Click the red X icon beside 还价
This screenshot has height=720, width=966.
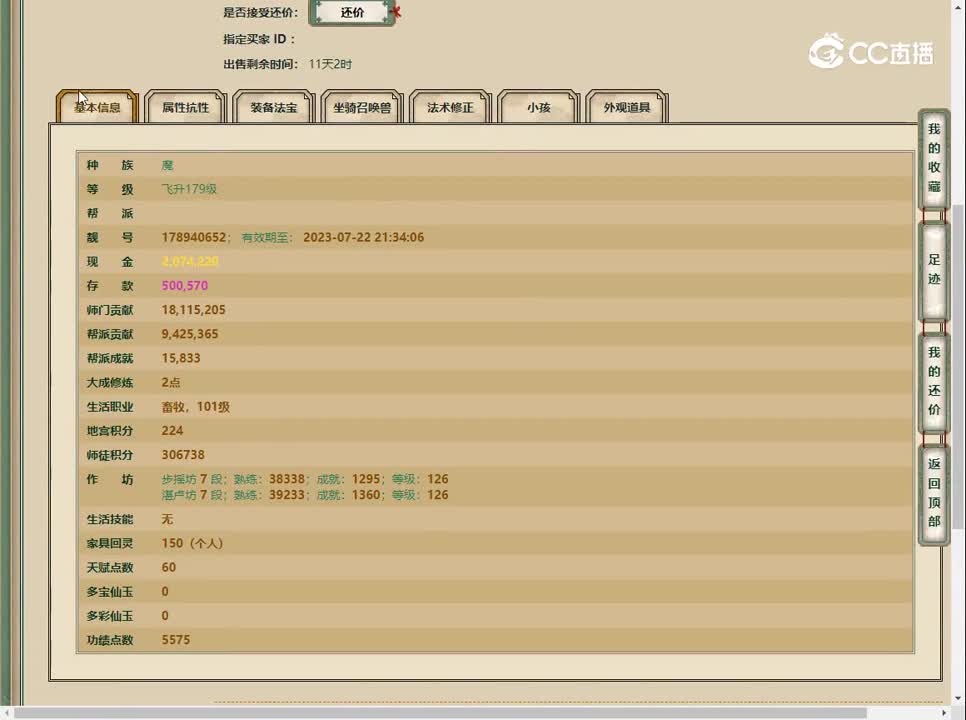(x=397, y=13)
